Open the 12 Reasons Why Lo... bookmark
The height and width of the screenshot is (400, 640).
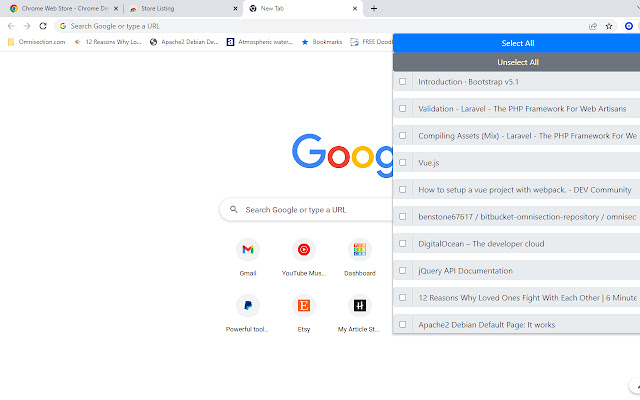pos(108,42)
